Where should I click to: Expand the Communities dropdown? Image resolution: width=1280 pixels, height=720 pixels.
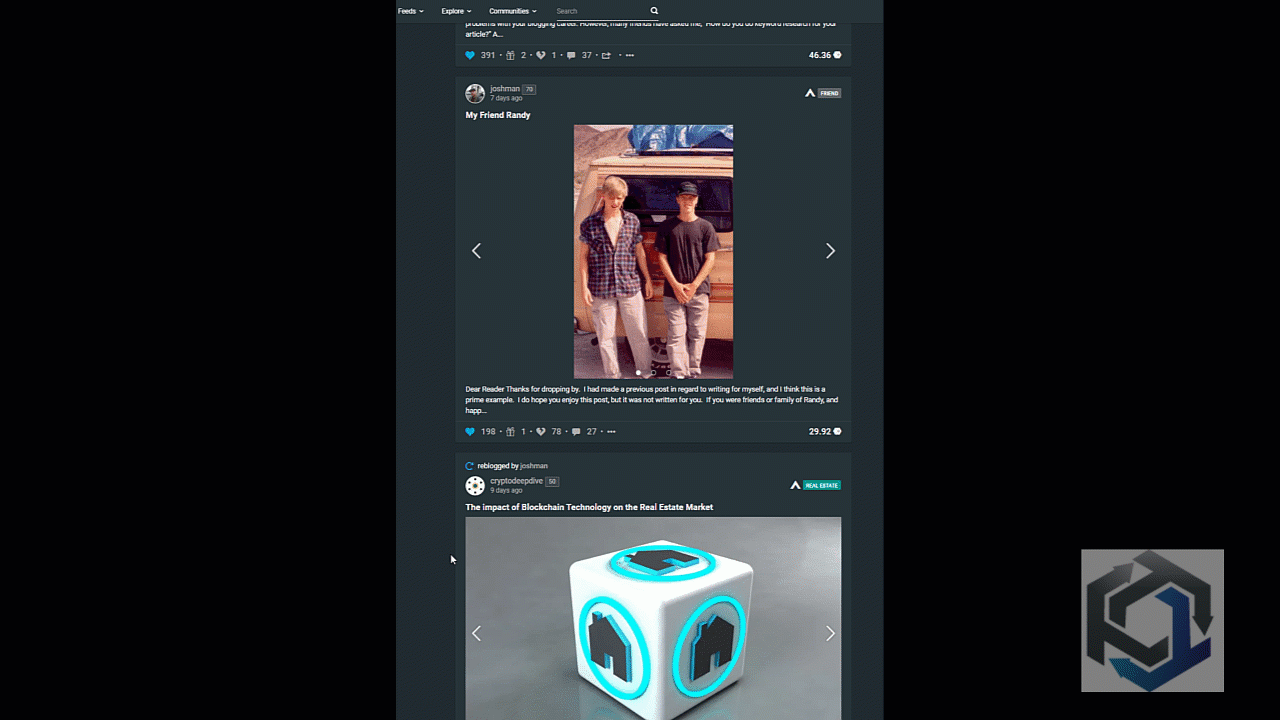coord(513,11)
